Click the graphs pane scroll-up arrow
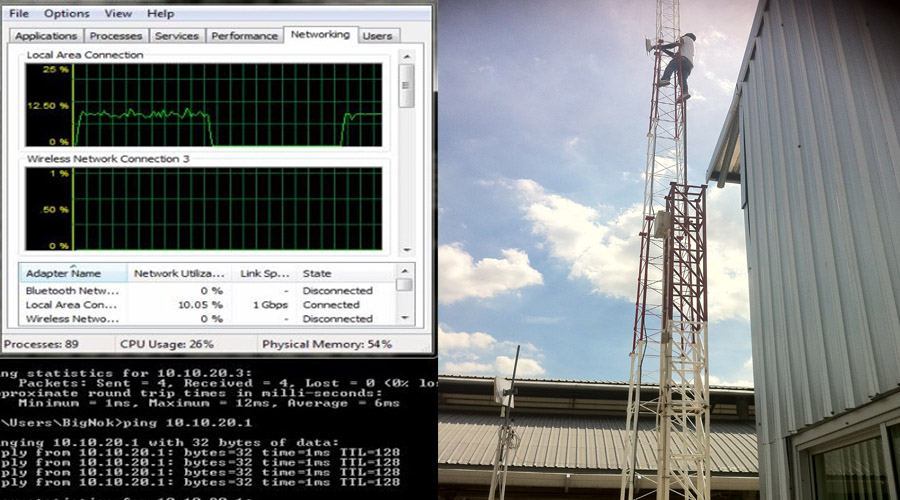This screenshot has height=500, width=900. coord(407,56)
